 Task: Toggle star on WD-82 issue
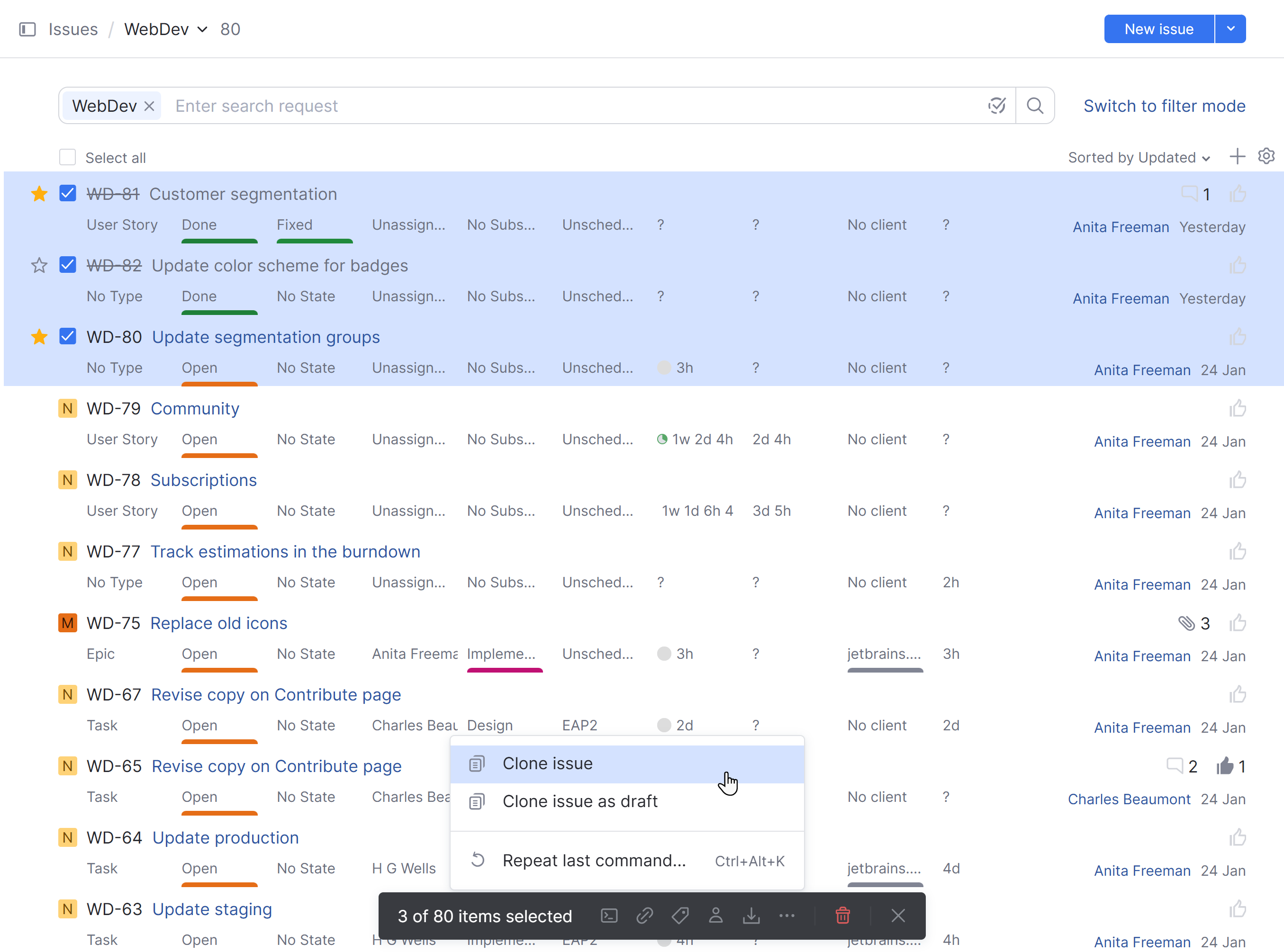click(x=39, y=266)
